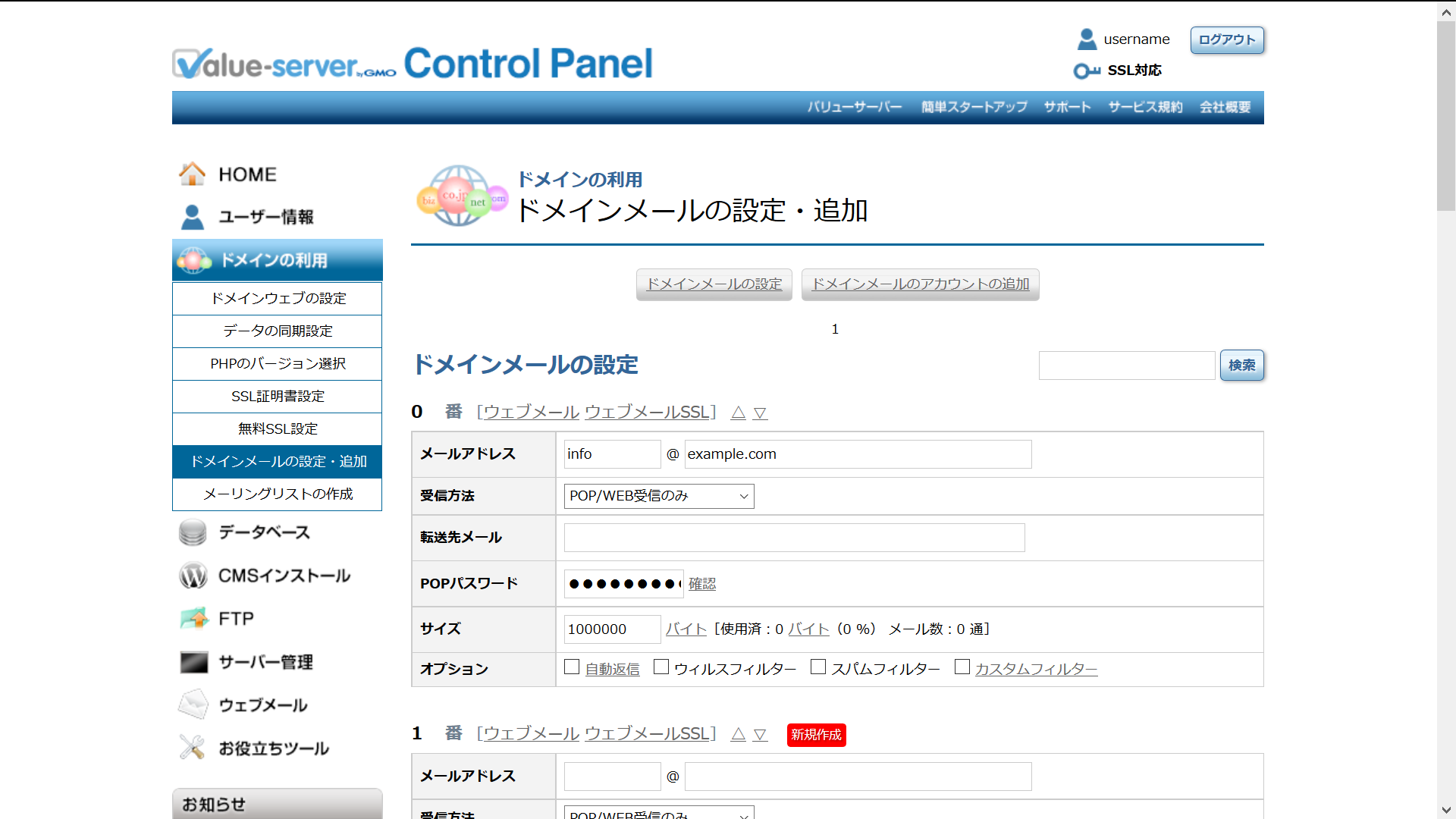
Task: Open サポート in the top navigation bar
Action: click(1067, 107)
